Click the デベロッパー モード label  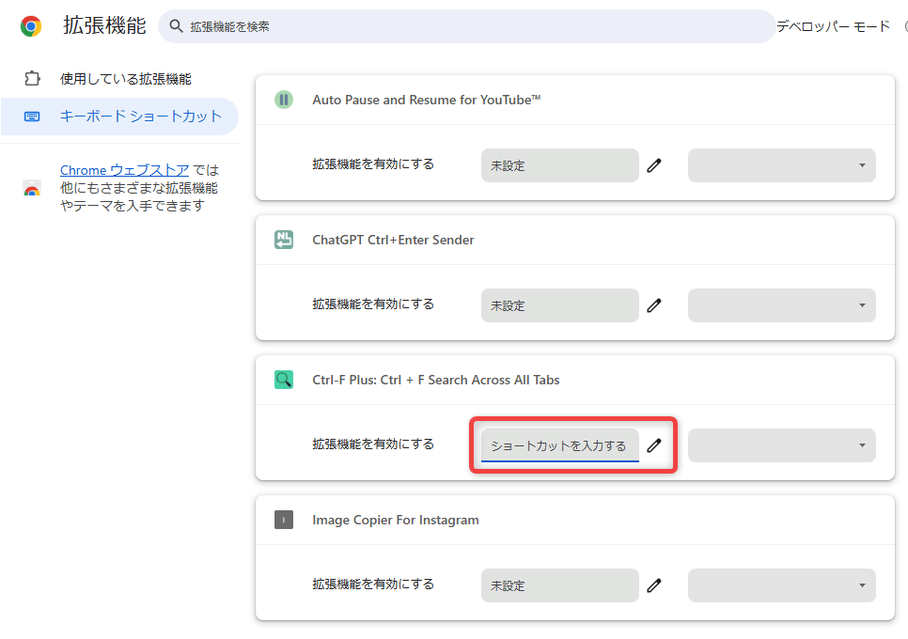click(833, 26)
